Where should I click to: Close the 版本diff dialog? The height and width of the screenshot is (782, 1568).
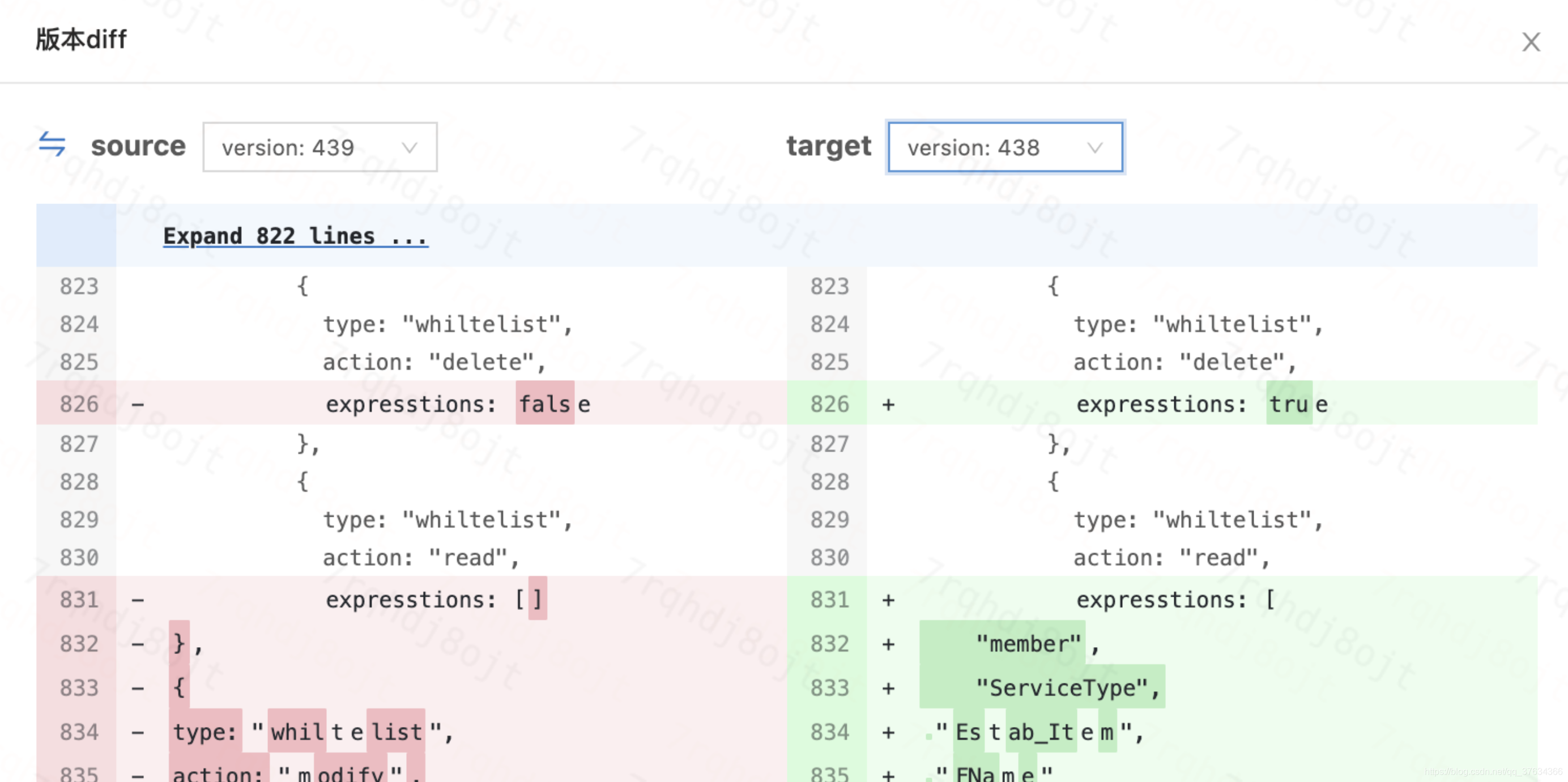[x=1530, y=42]
